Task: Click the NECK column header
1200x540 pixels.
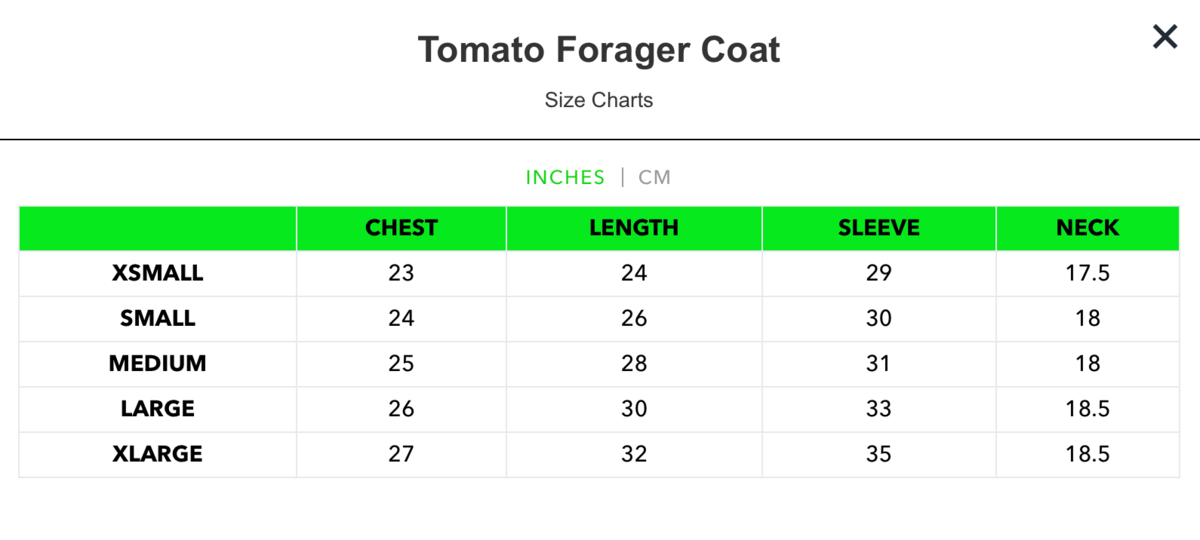Action: point(1088,228)
